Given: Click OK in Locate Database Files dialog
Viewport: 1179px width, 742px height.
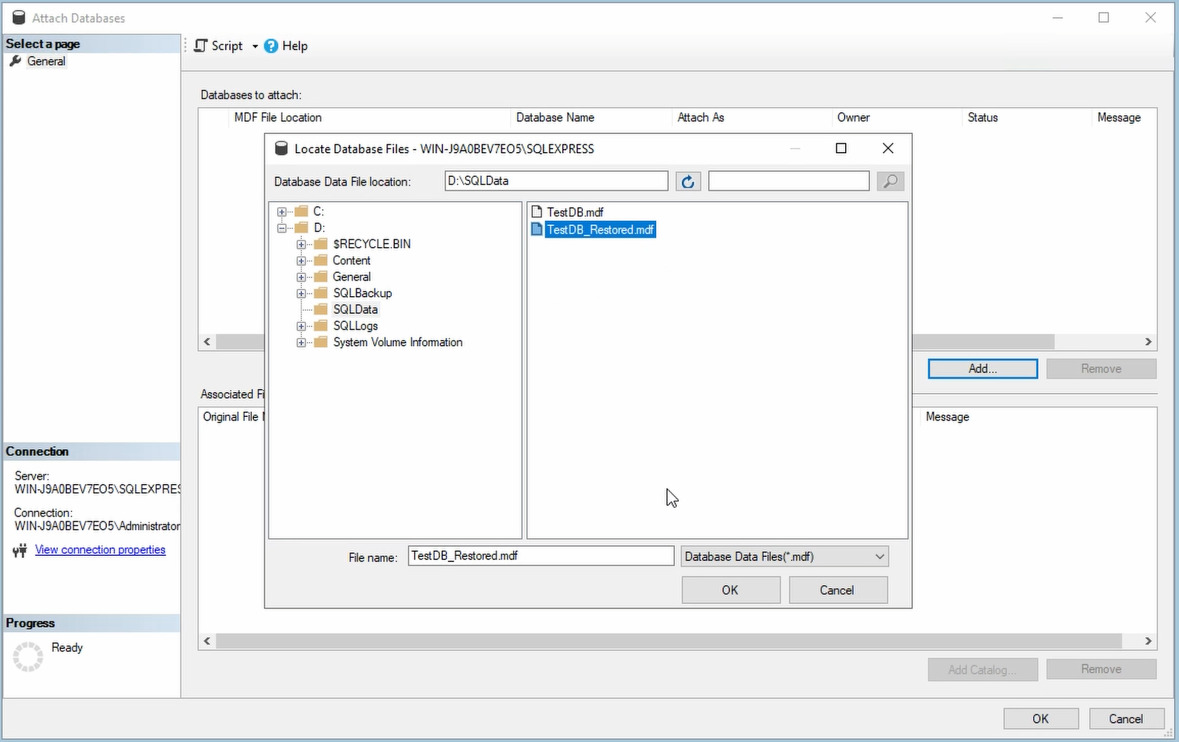Looking at the screenshot, I should pos(730,590).
